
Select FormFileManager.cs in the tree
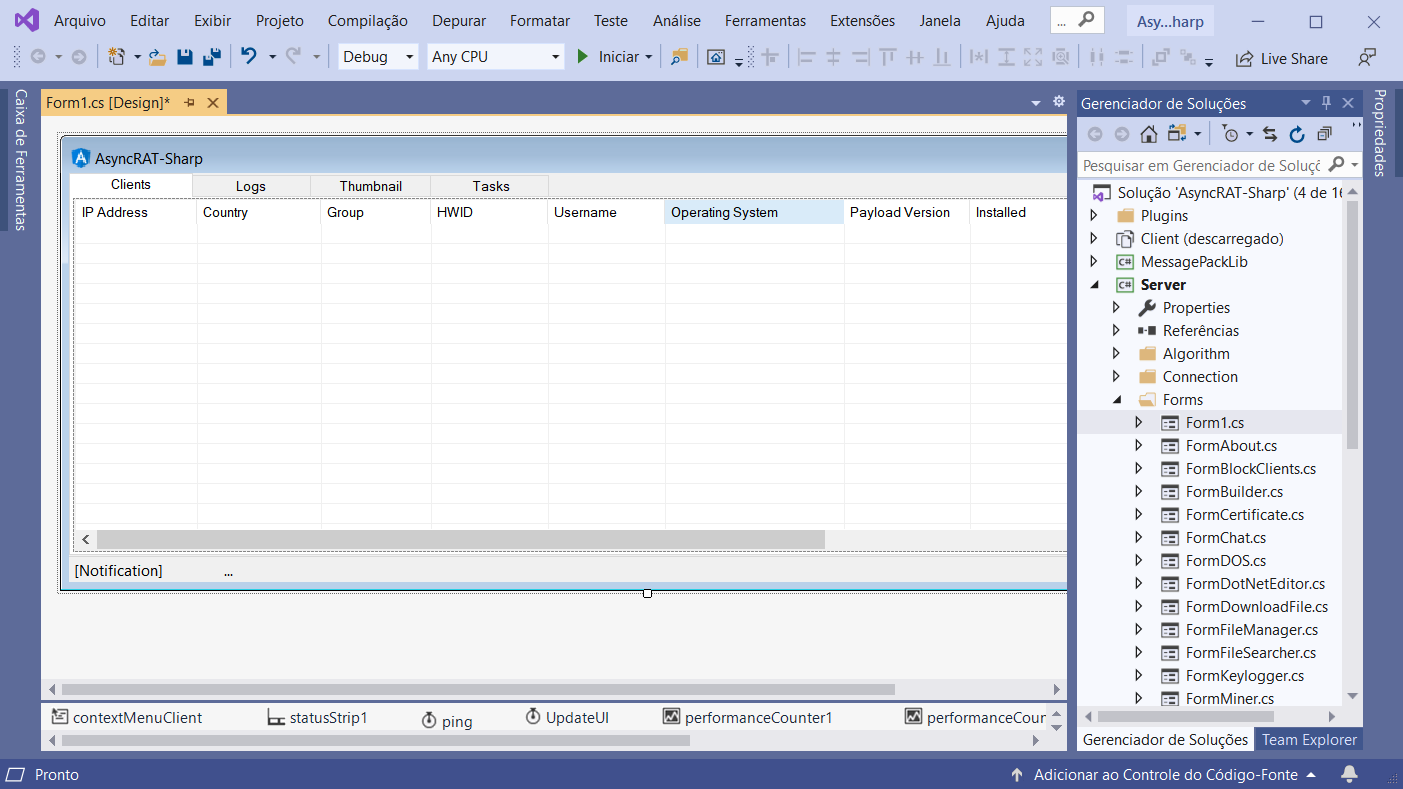(x=1252, y=629)
